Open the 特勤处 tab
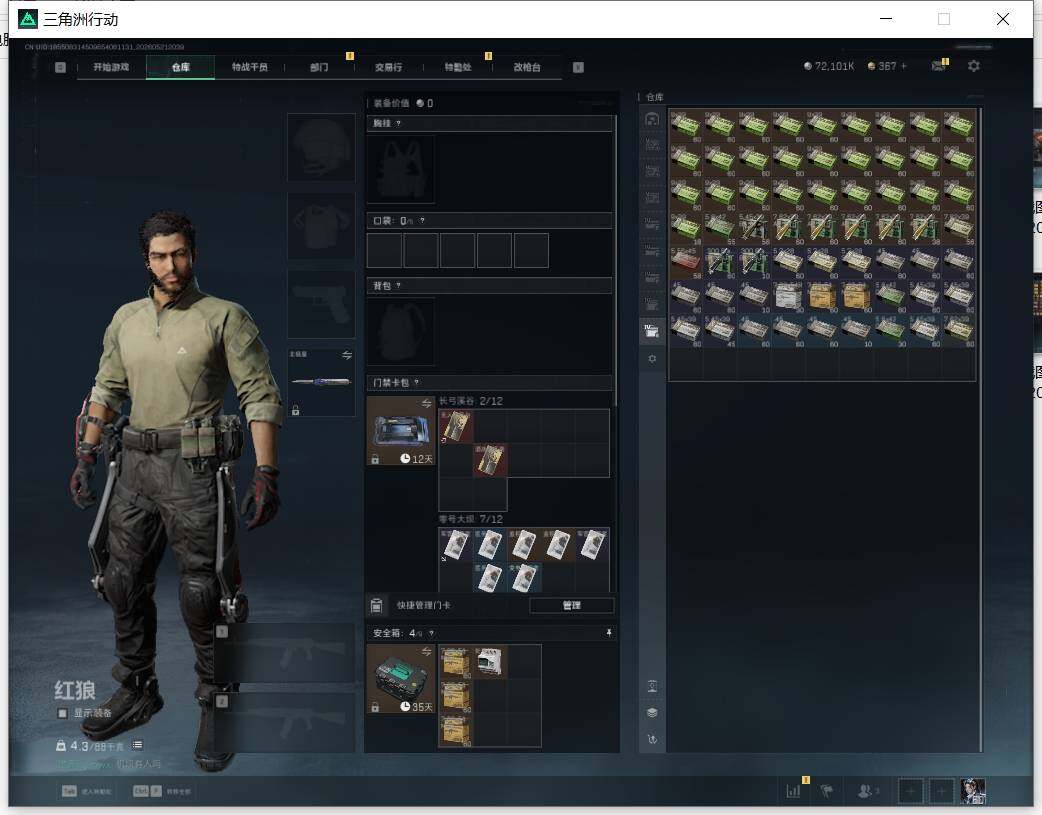1042x815 pixels. tap(458, 67)
